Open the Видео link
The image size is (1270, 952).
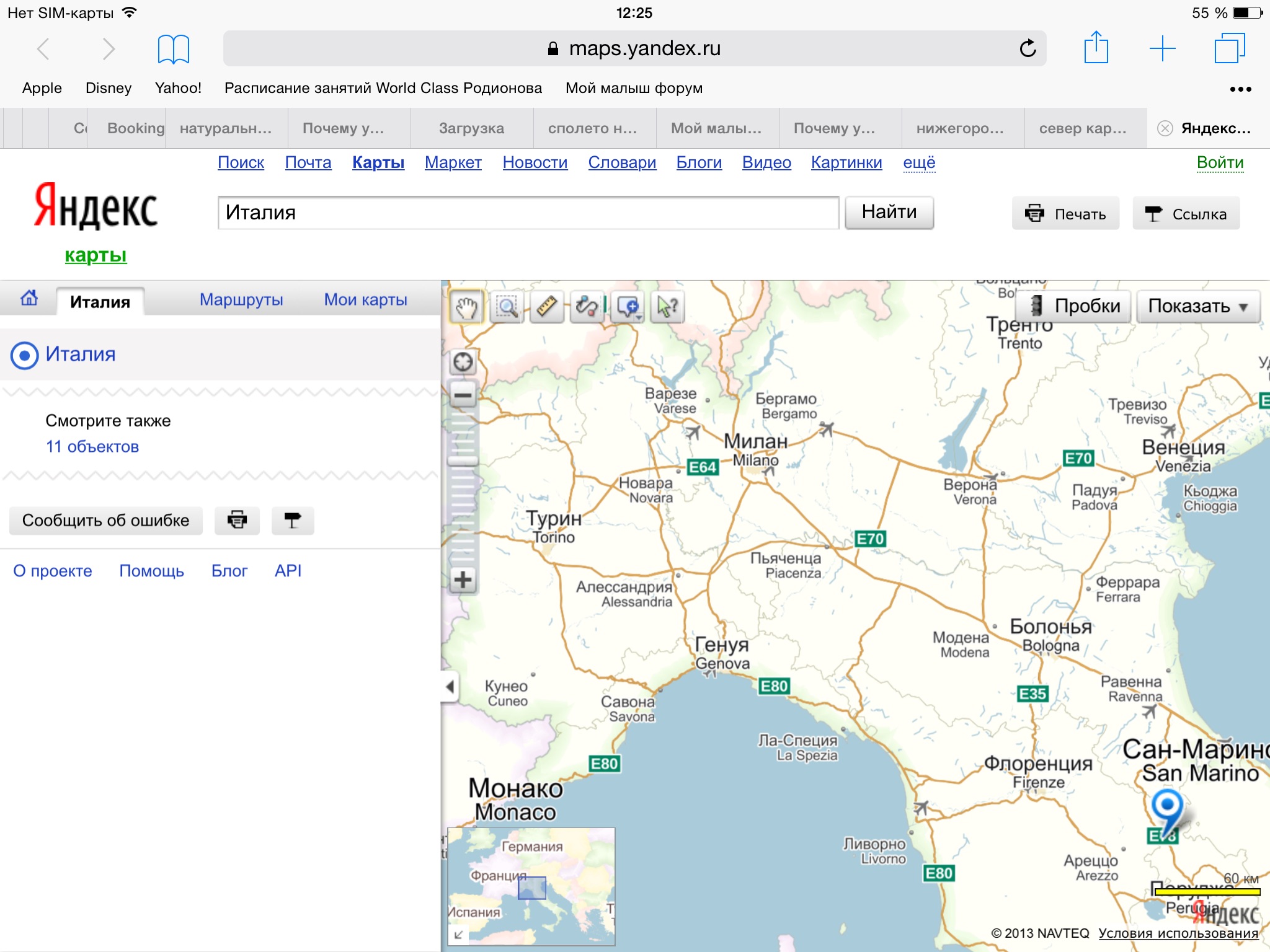pyautogui.click(x=766, y=162)
